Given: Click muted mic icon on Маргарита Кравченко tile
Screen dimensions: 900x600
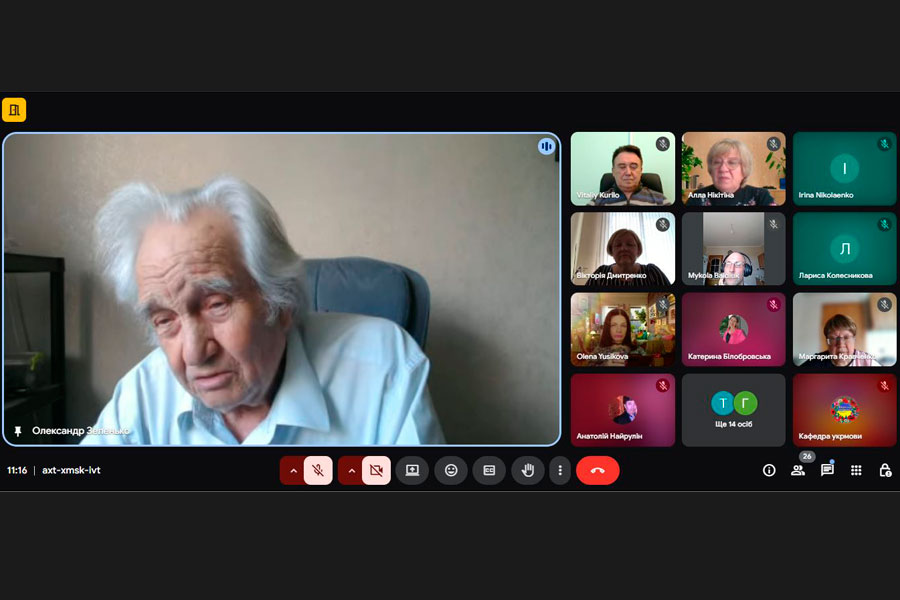Looking at the screenshot, I should pos(885,305).
